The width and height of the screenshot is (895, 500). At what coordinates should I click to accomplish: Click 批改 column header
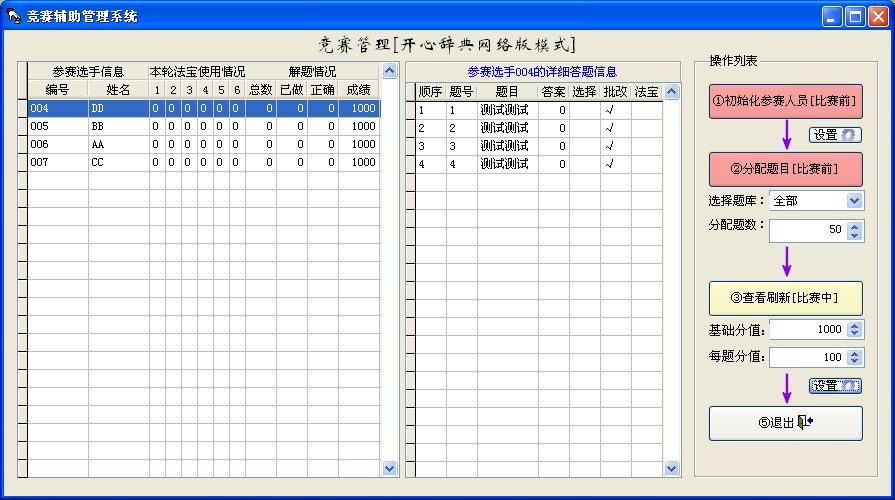tap(615, 92)
